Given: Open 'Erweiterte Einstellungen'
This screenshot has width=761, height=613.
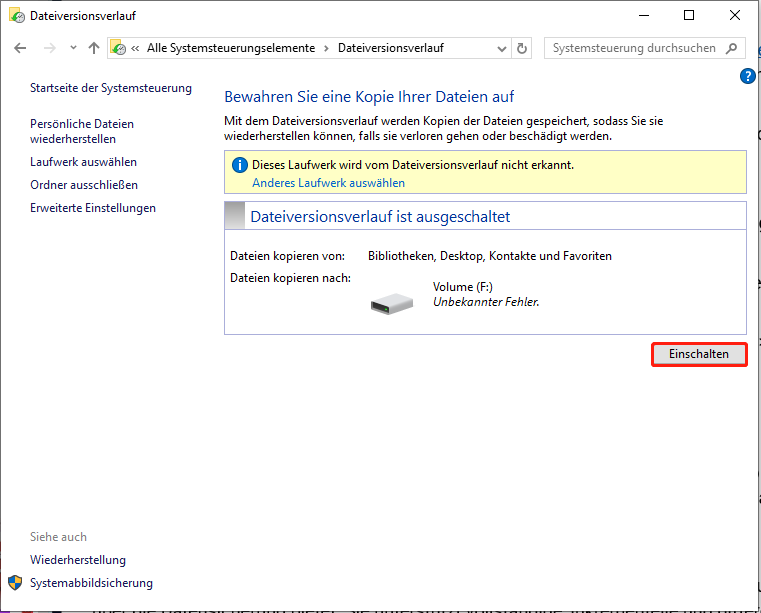Looking at the screenshot, I should [x=93, y=208].
